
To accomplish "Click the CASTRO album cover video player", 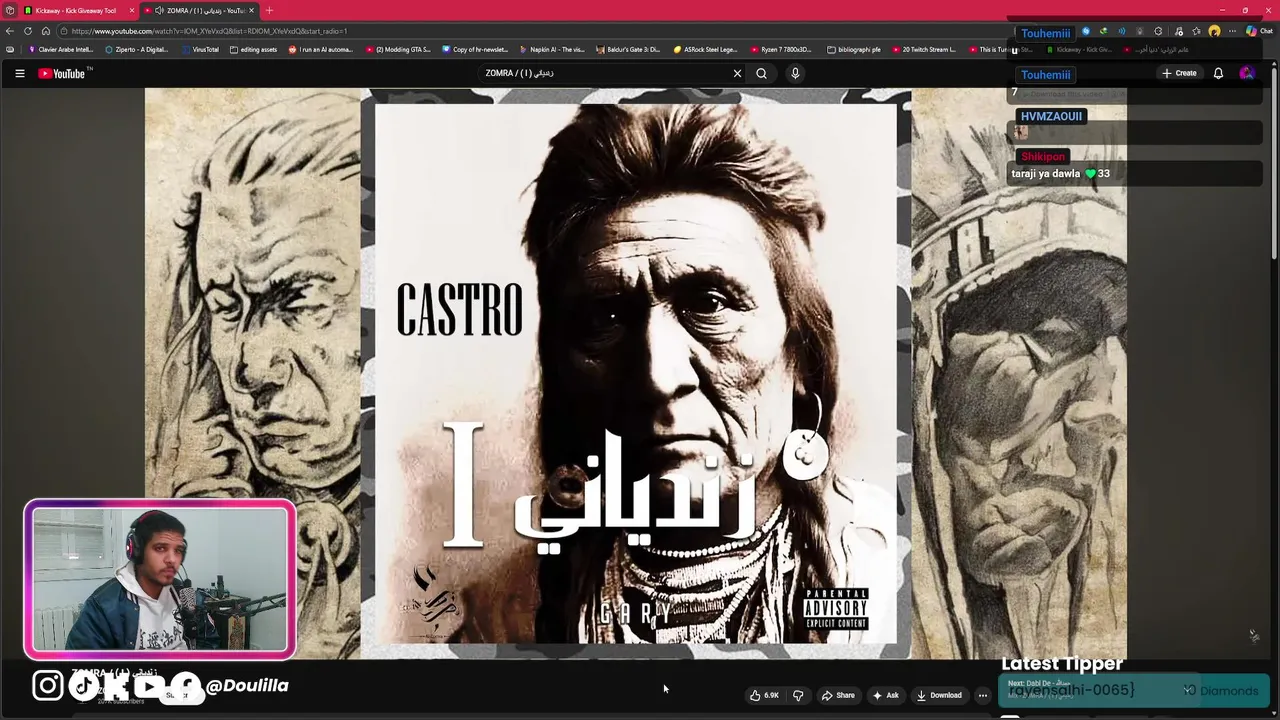I will (636, 373).
